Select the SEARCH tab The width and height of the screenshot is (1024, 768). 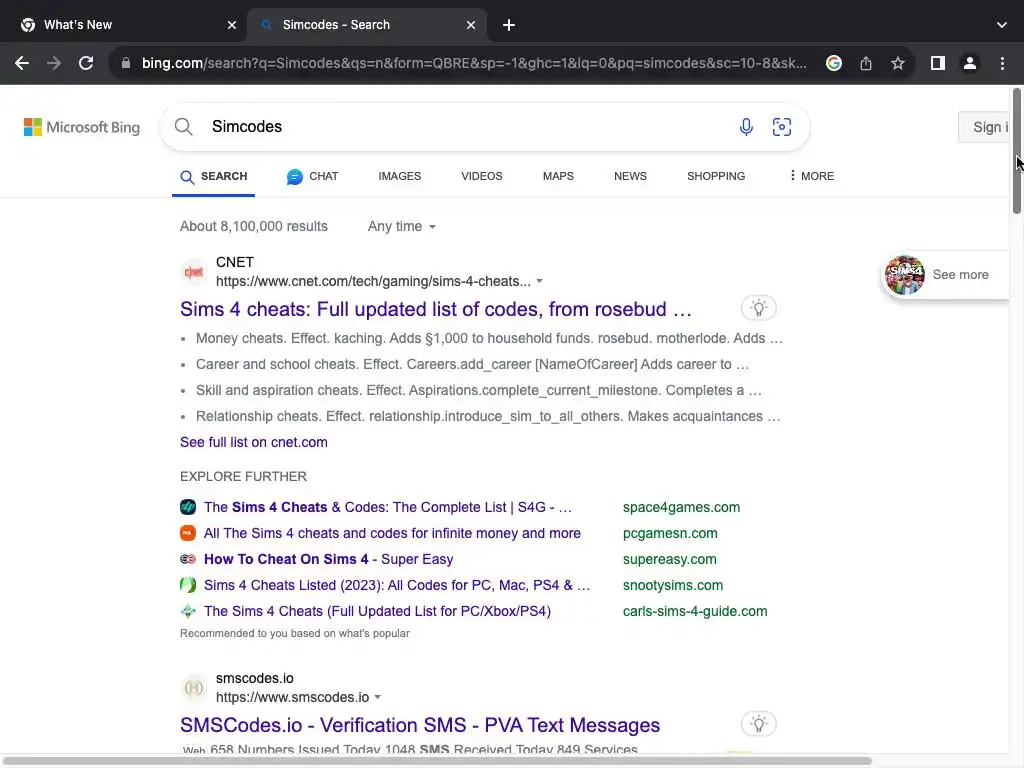point(214,176)
